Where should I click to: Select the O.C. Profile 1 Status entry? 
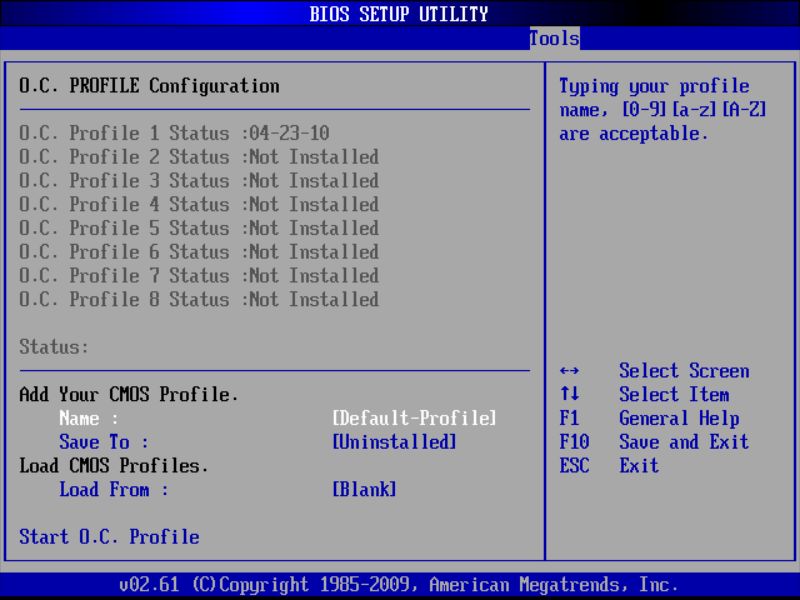[198, 132]
